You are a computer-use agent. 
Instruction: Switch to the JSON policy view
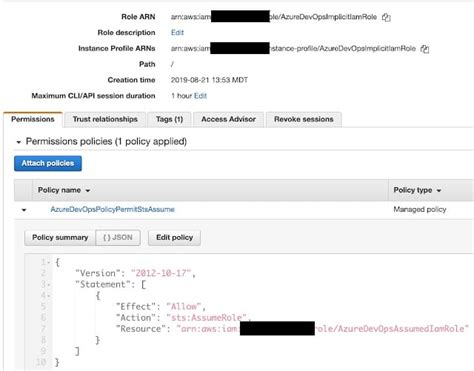coord(118,238)
